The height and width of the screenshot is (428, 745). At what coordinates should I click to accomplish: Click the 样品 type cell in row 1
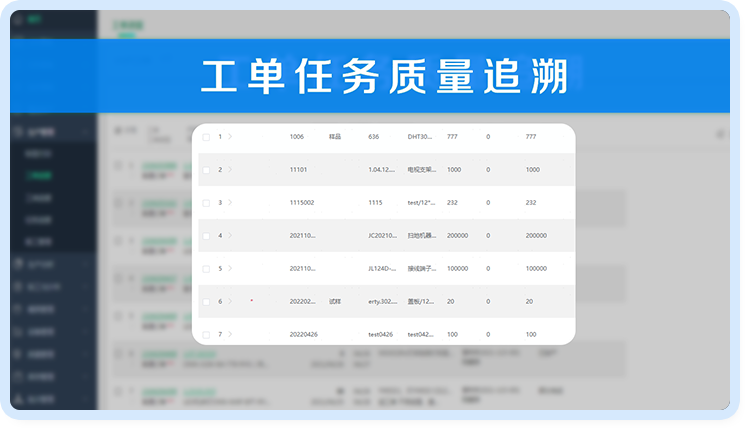(x=335, y=137)
